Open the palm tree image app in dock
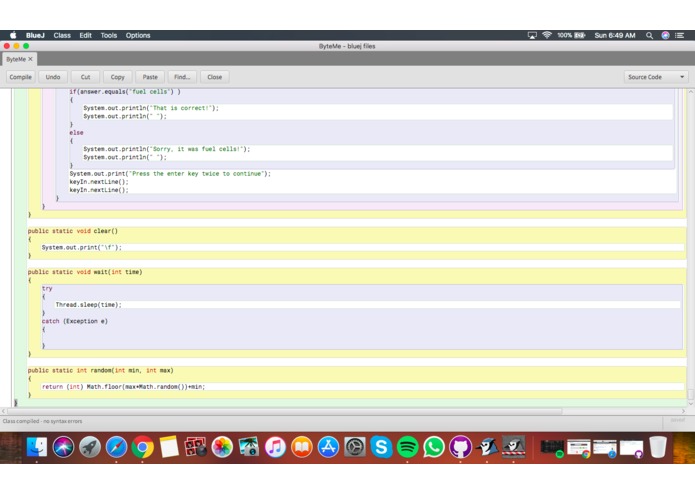 249,447
